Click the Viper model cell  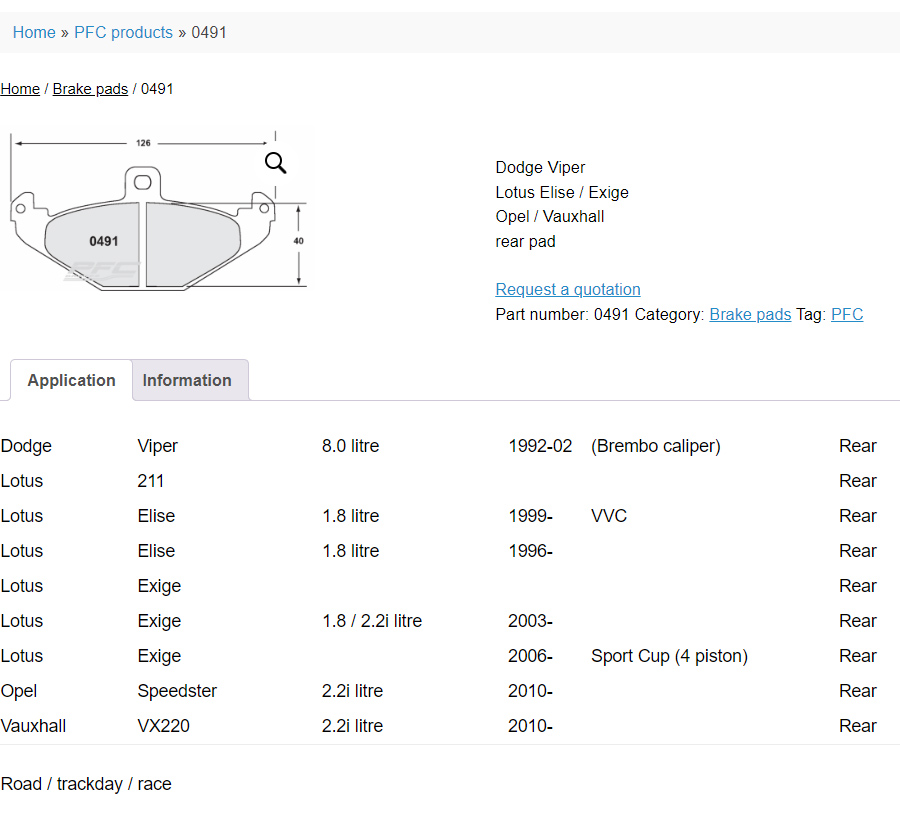click(x=158, y=446)
